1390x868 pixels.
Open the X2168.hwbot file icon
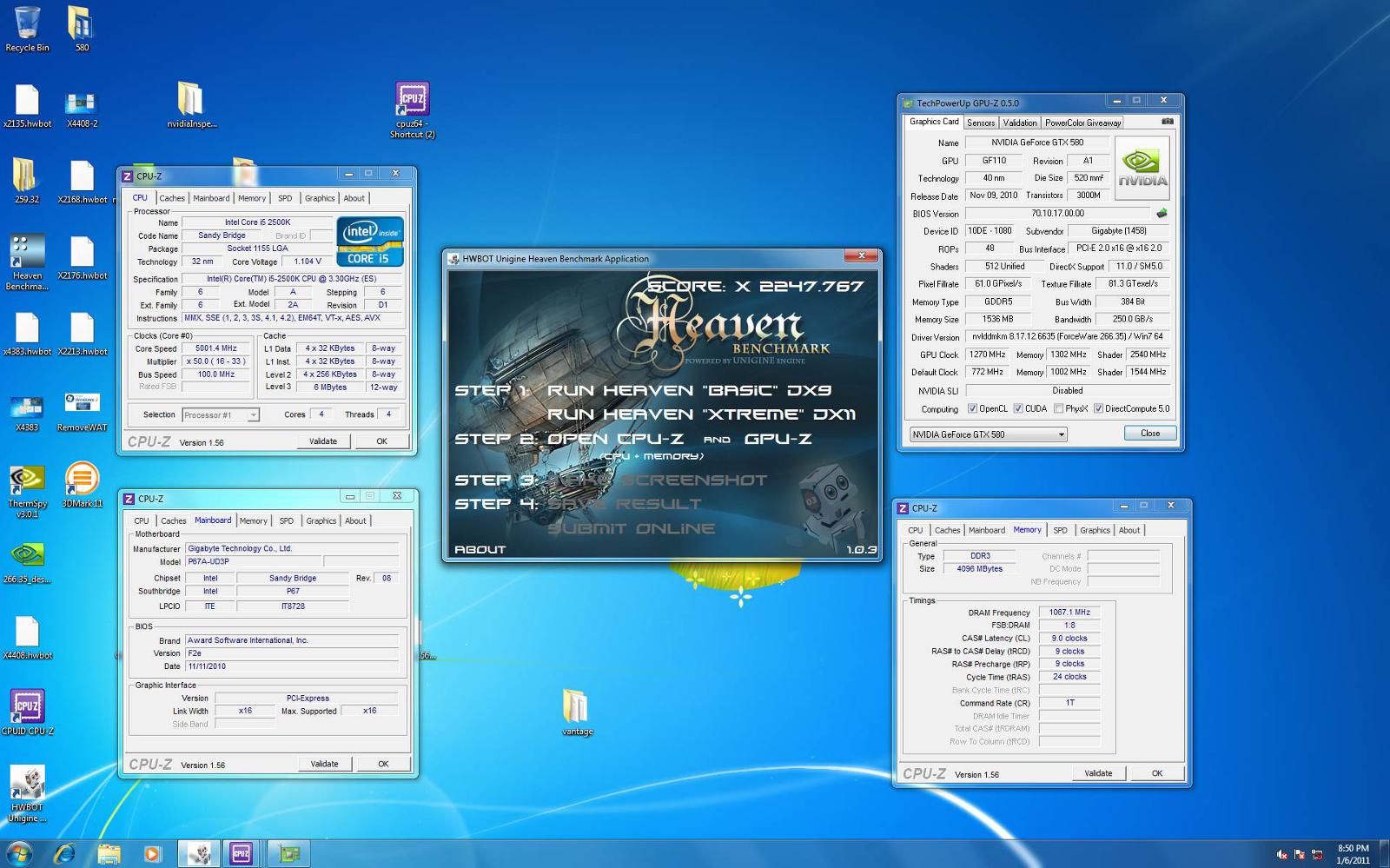click(x=82, y=181)
